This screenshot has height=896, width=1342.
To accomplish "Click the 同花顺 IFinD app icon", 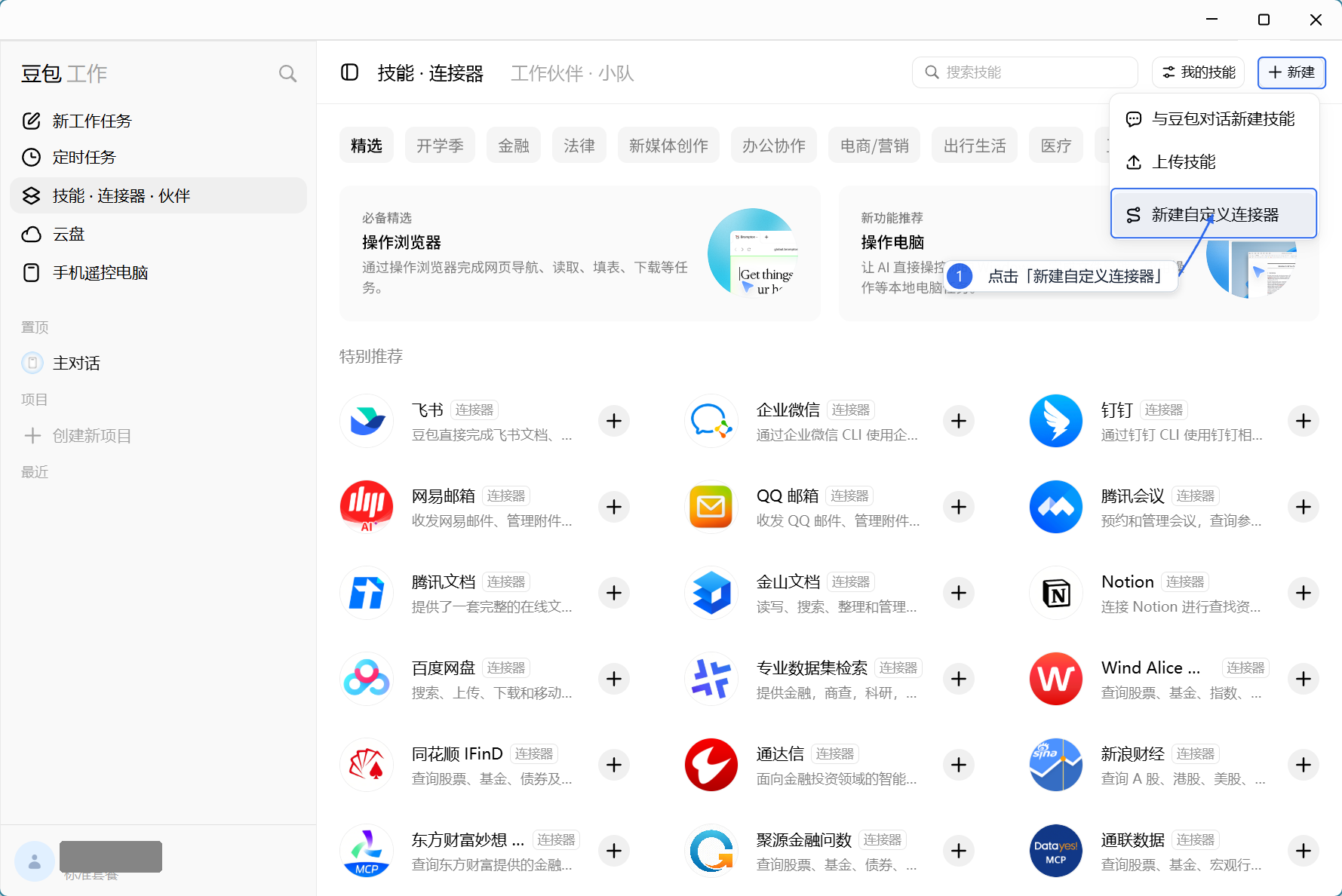I will 367,765.
